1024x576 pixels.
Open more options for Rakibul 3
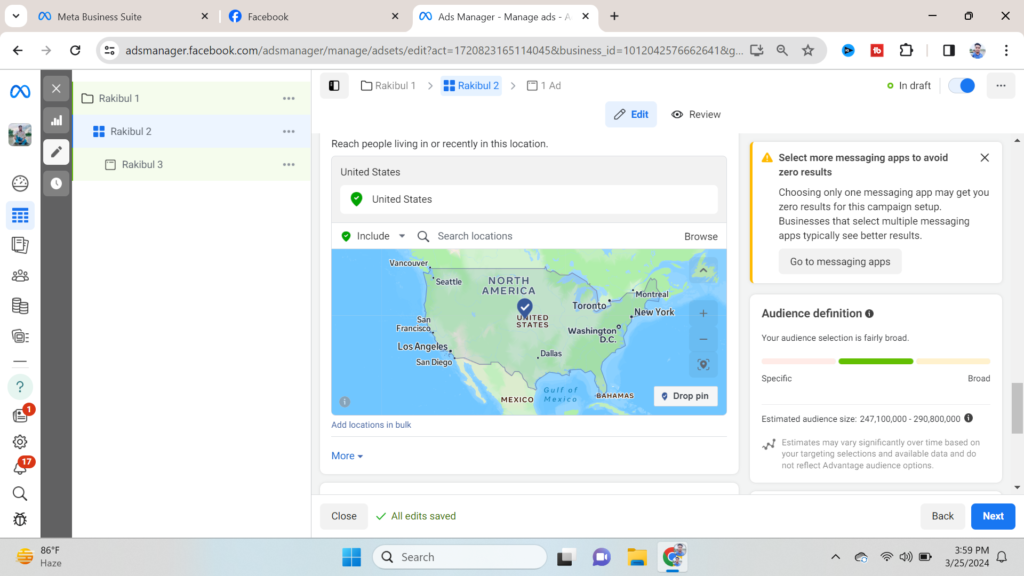(x=289, y=165)
